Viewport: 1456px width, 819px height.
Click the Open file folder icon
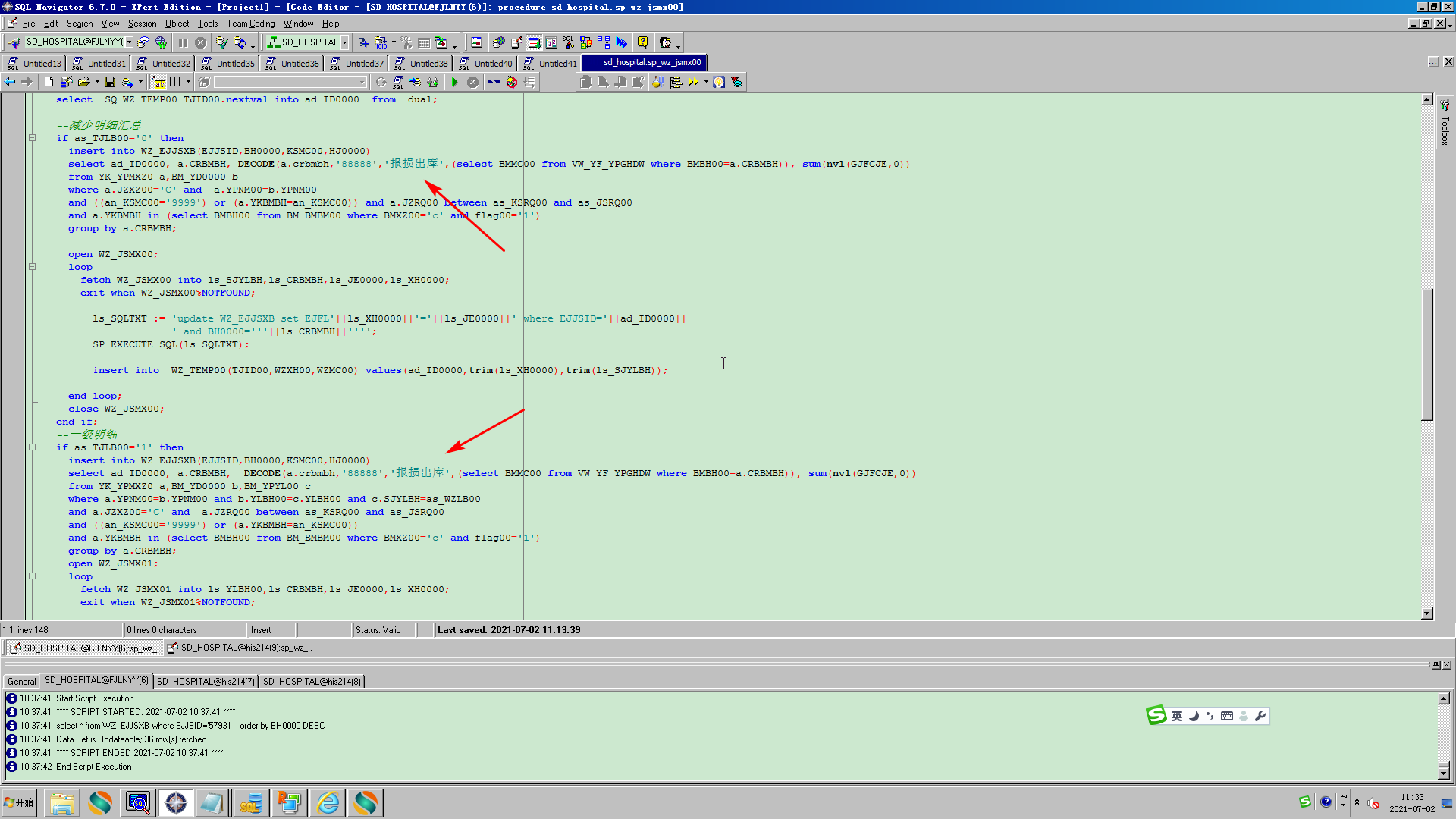[83, 82]
